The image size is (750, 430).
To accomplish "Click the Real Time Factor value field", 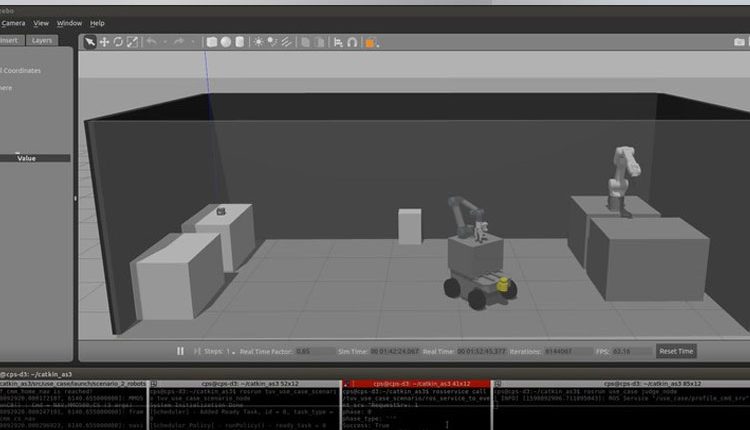I will click(304, 352).
